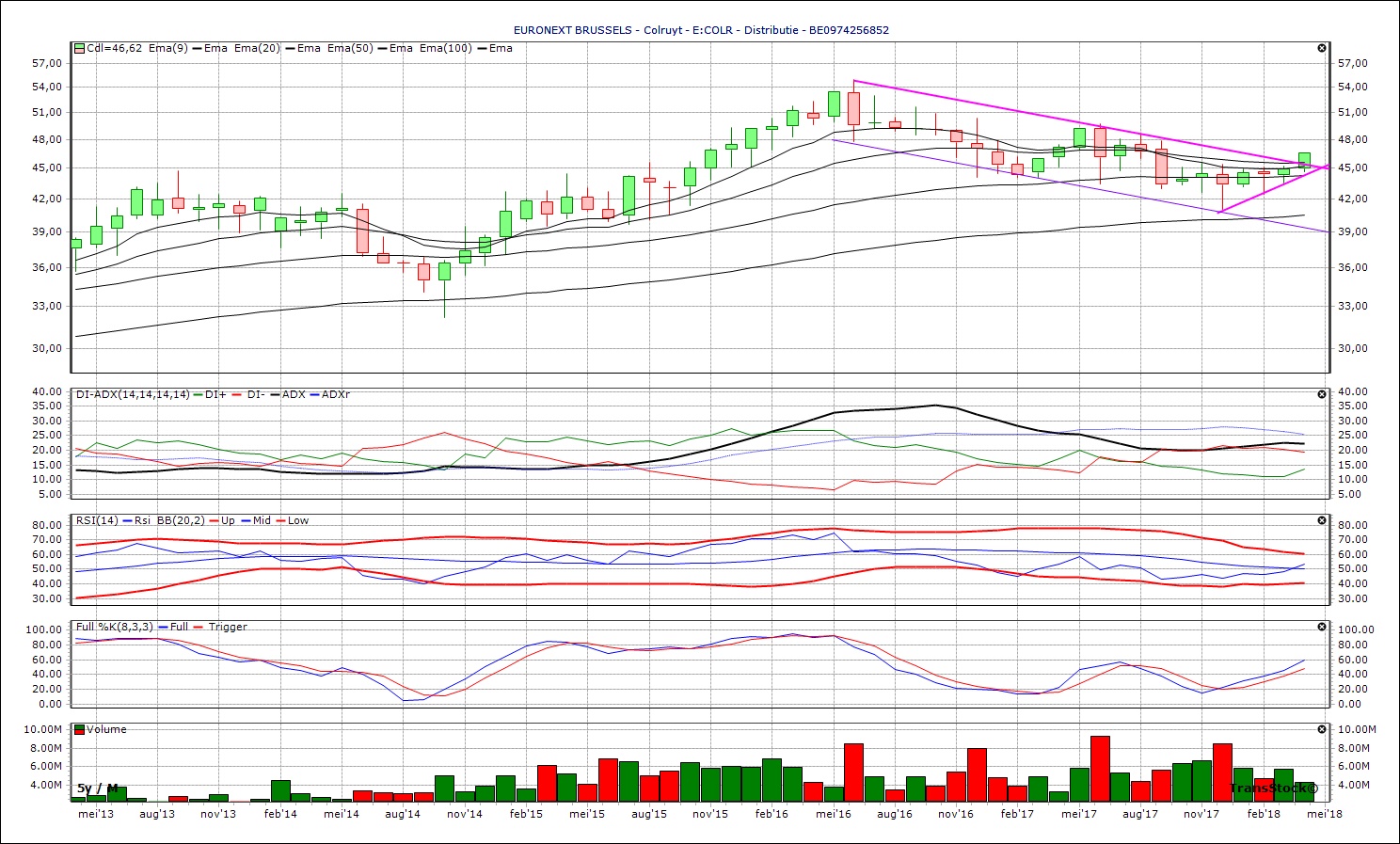Close the main price chart panel

point(1322,48)
